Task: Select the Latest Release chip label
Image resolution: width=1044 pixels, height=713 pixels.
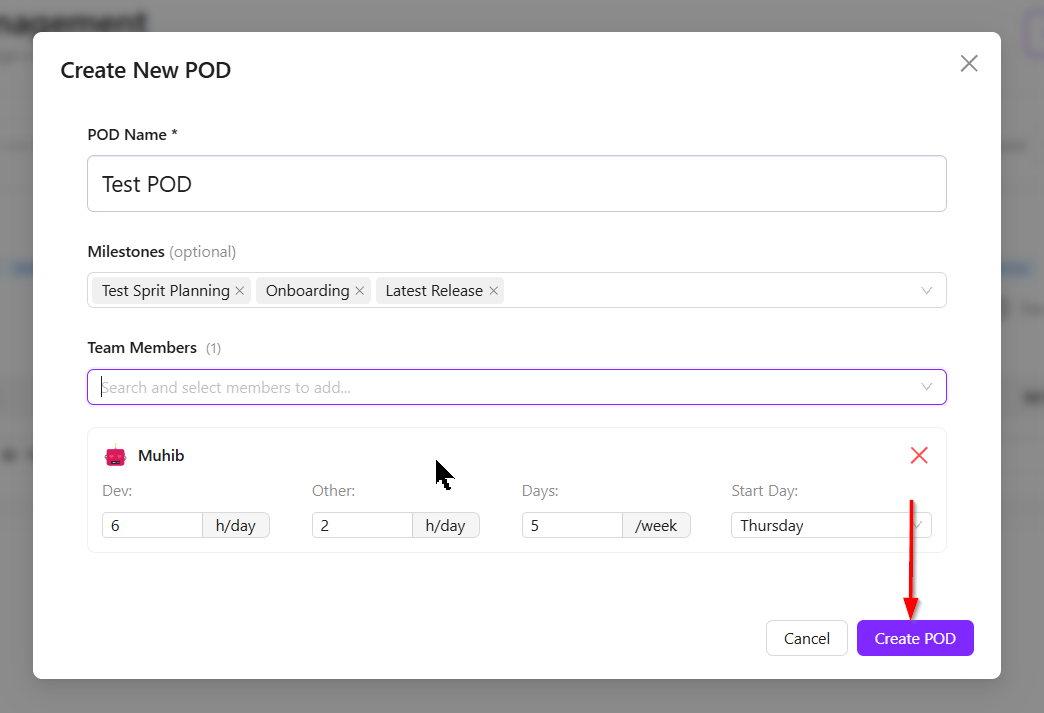Action: (433, 291)
